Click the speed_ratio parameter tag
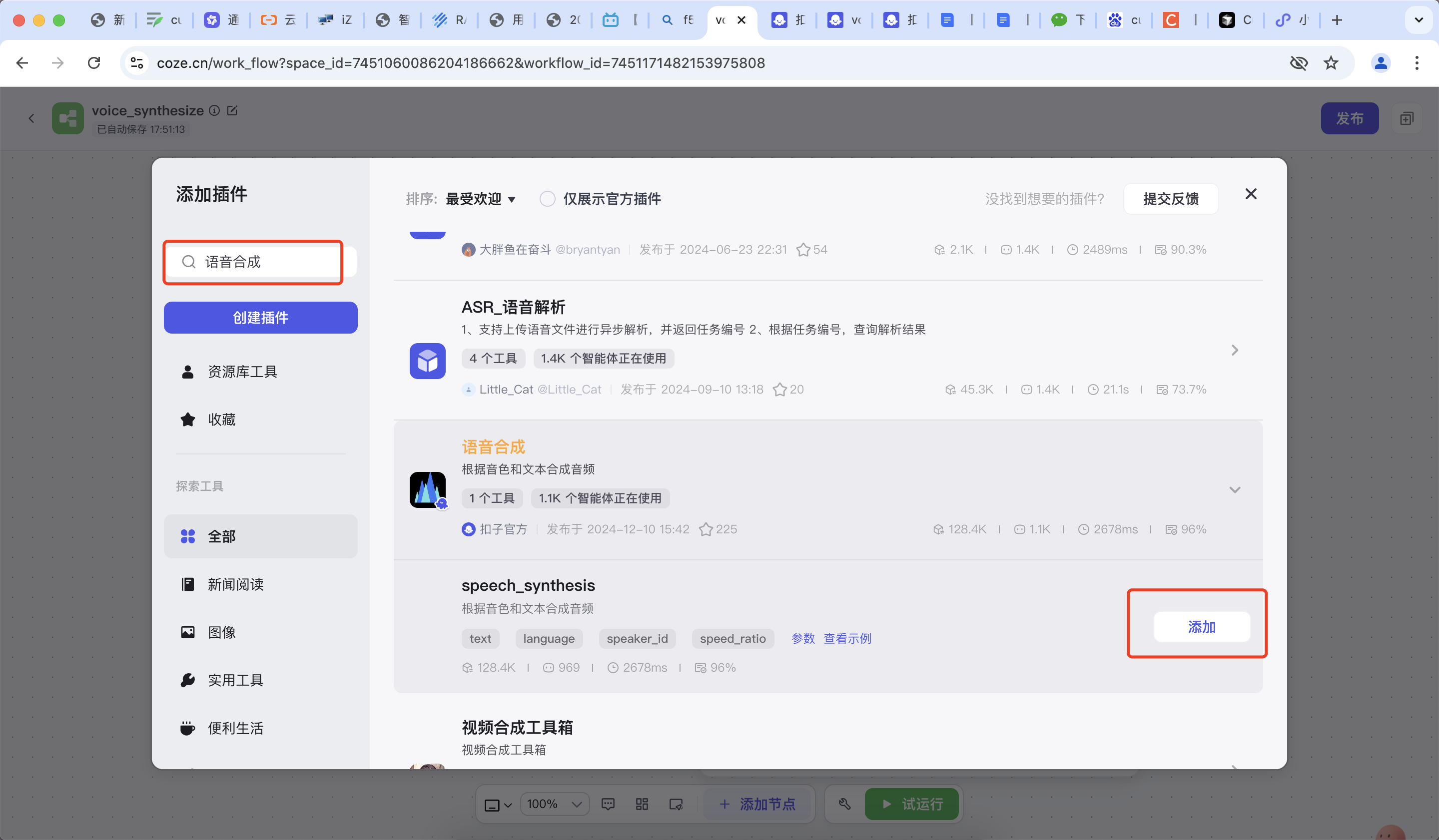This screenshot has height=840, width=1439. click(x=732, y=639)
